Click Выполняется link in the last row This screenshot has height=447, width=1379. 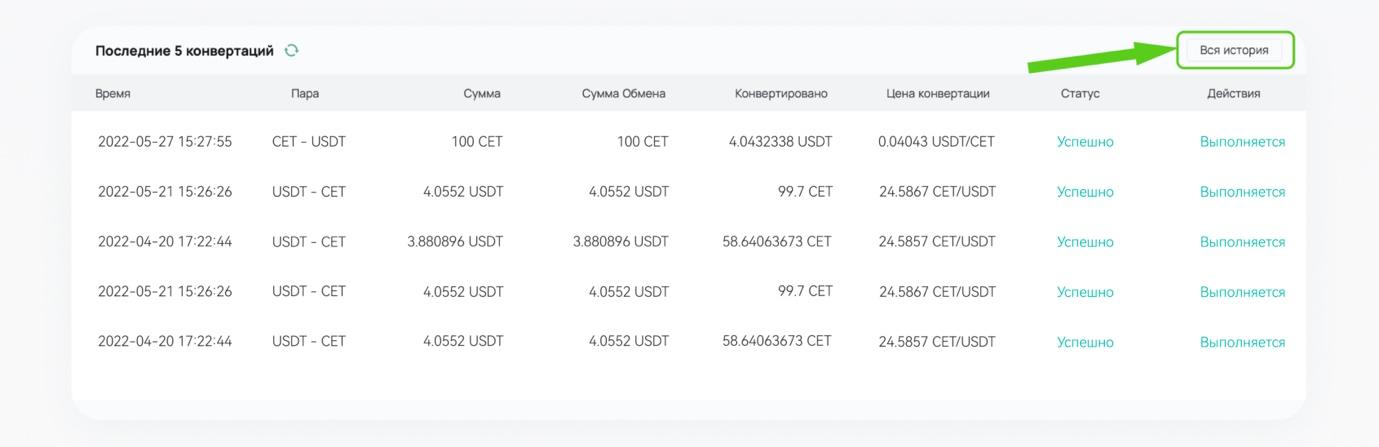pos(1242,342)
